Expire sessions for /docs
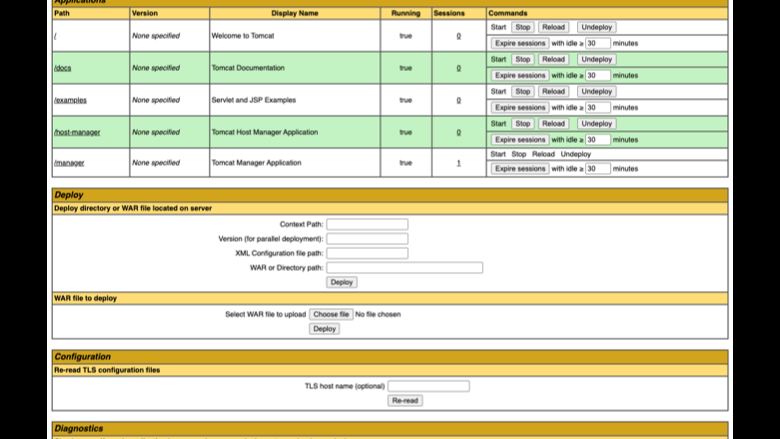Image resolution: width=780 pixels, height=439 pixels. 520,76
